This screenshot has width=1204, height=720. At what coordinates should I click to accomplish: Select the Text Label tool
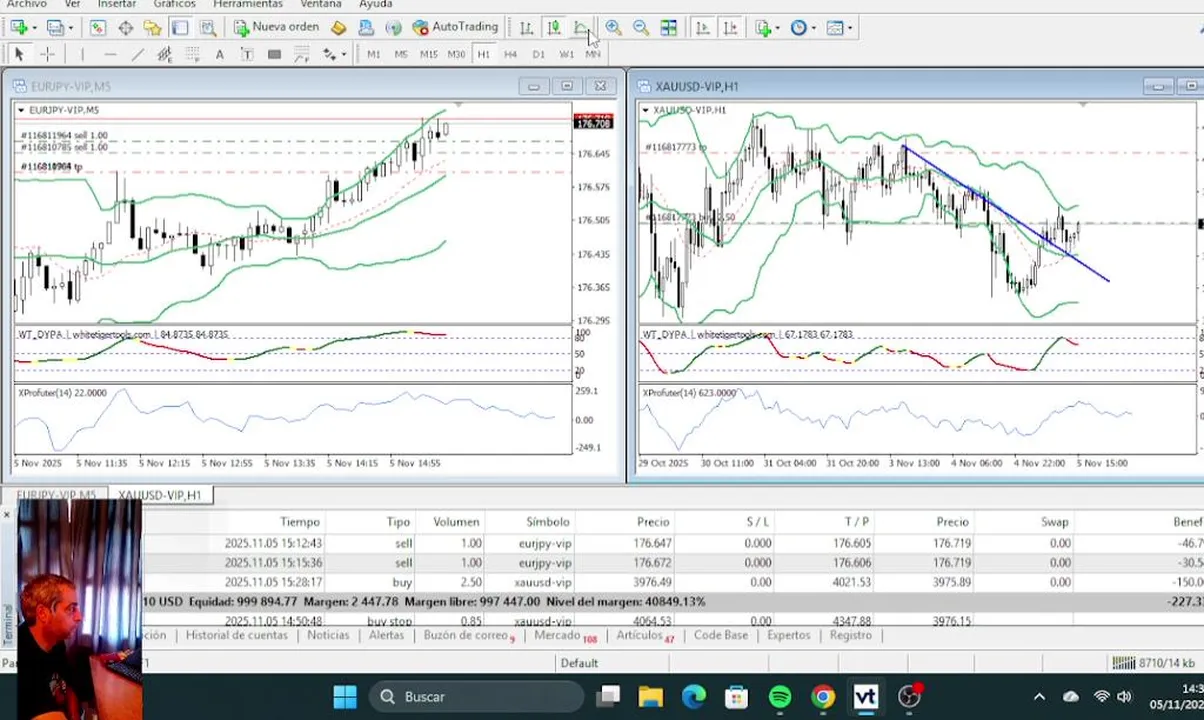click(x=247, y=54)
